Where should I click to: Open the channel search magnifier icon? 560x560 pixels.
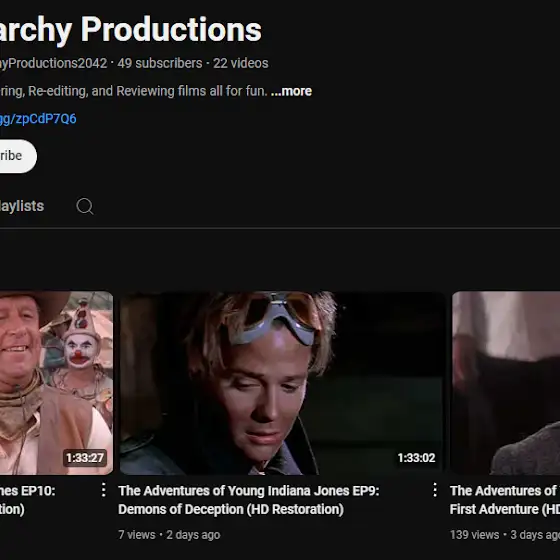(85, 206)
